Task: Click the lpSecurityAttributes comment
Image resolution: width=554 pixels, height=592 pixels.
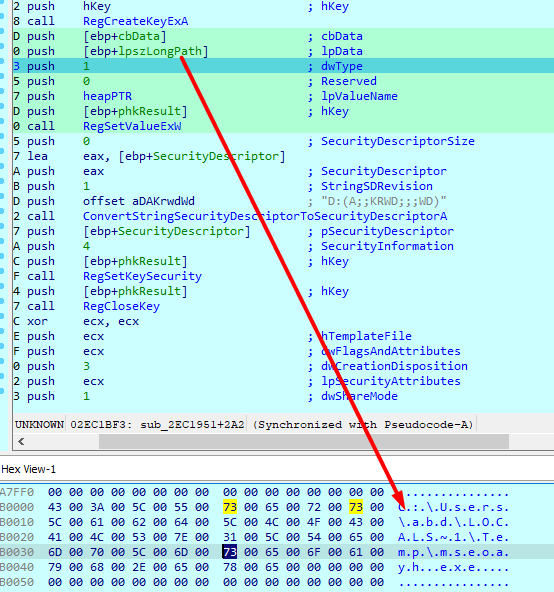Action: 390,381
